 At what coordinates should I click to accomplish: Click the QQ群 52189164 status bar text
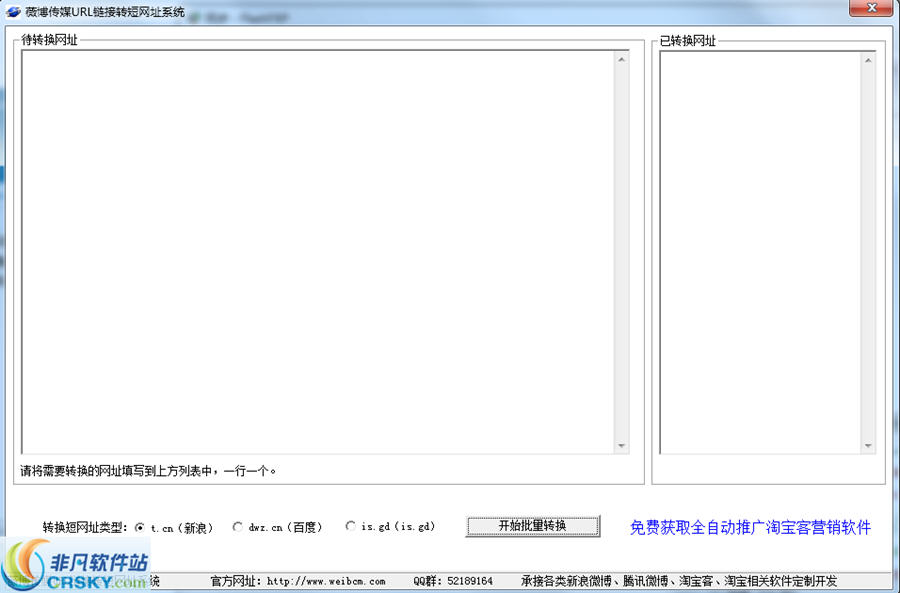454,580
